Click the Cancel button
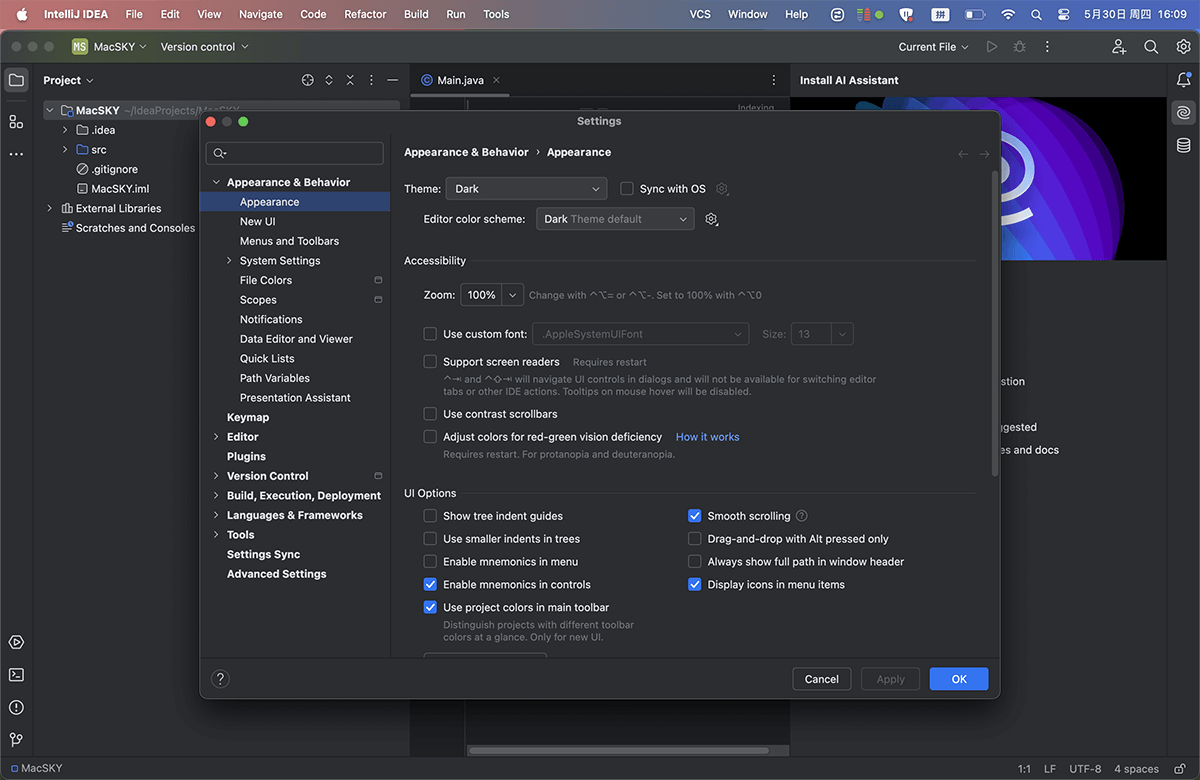 (822, 679)
